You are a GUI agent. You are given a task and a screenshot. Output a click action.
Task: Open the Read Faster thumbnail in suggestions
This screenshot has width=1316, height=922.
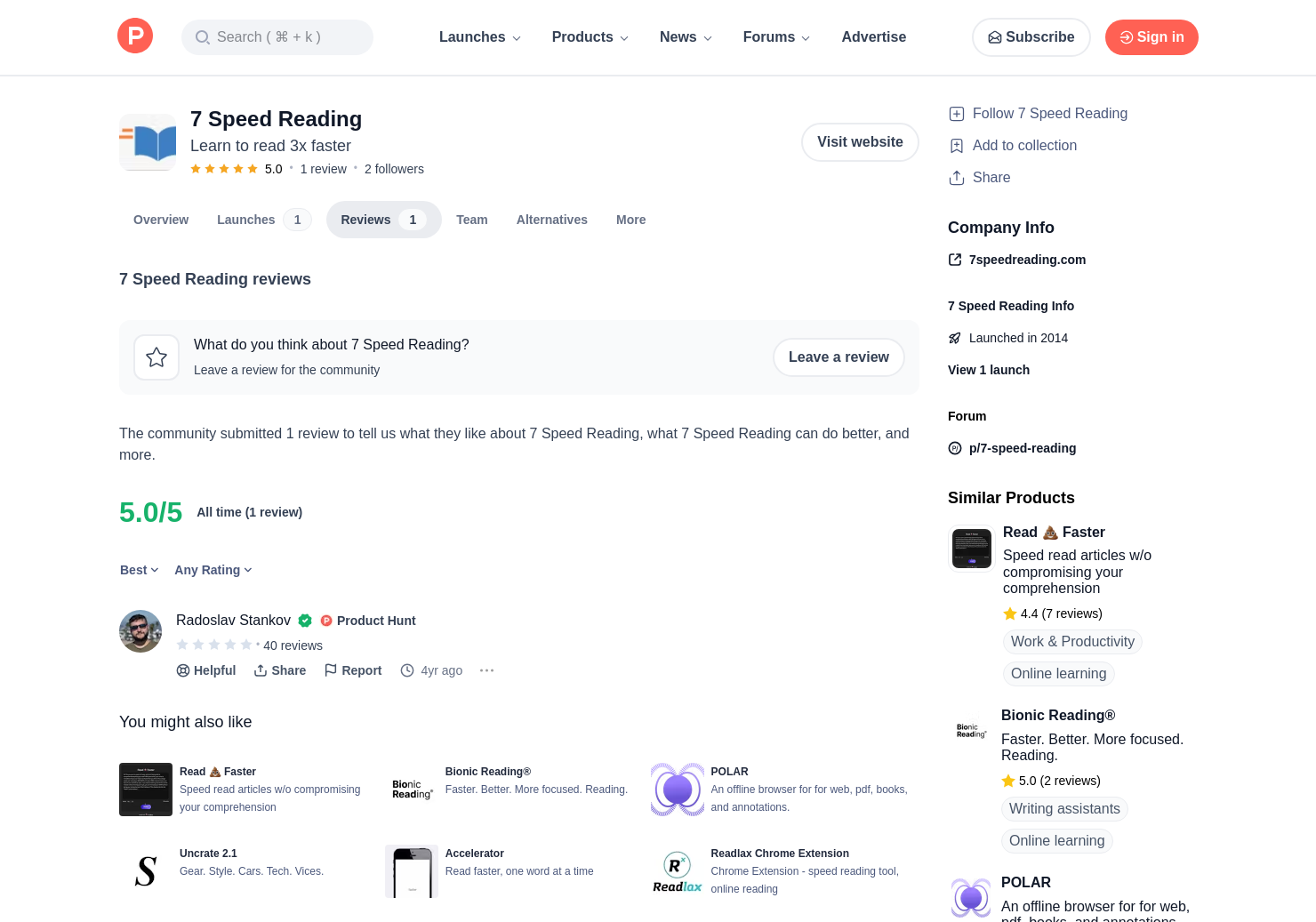tap(146, 790)
